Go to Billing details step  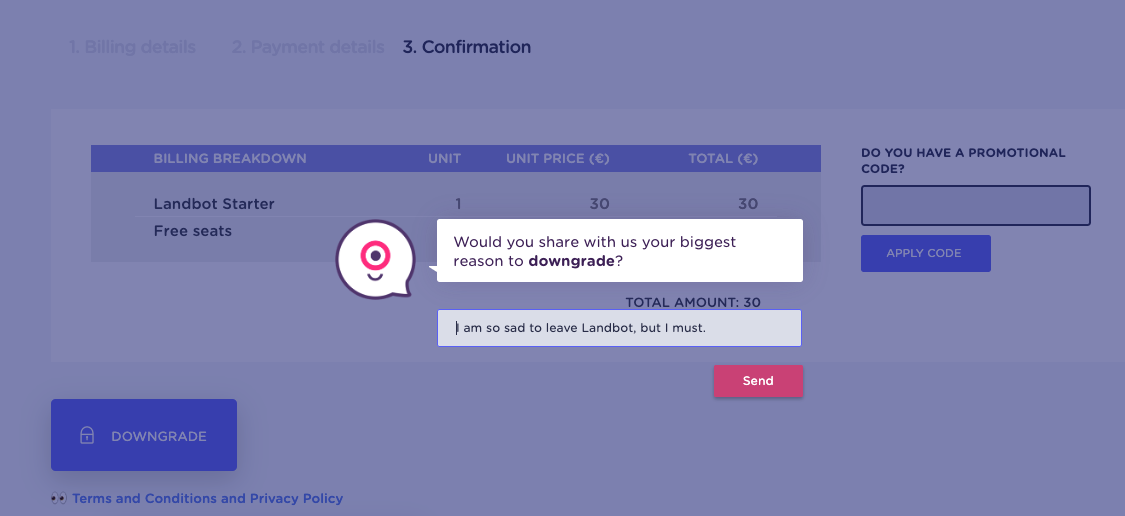pos(132,47)
